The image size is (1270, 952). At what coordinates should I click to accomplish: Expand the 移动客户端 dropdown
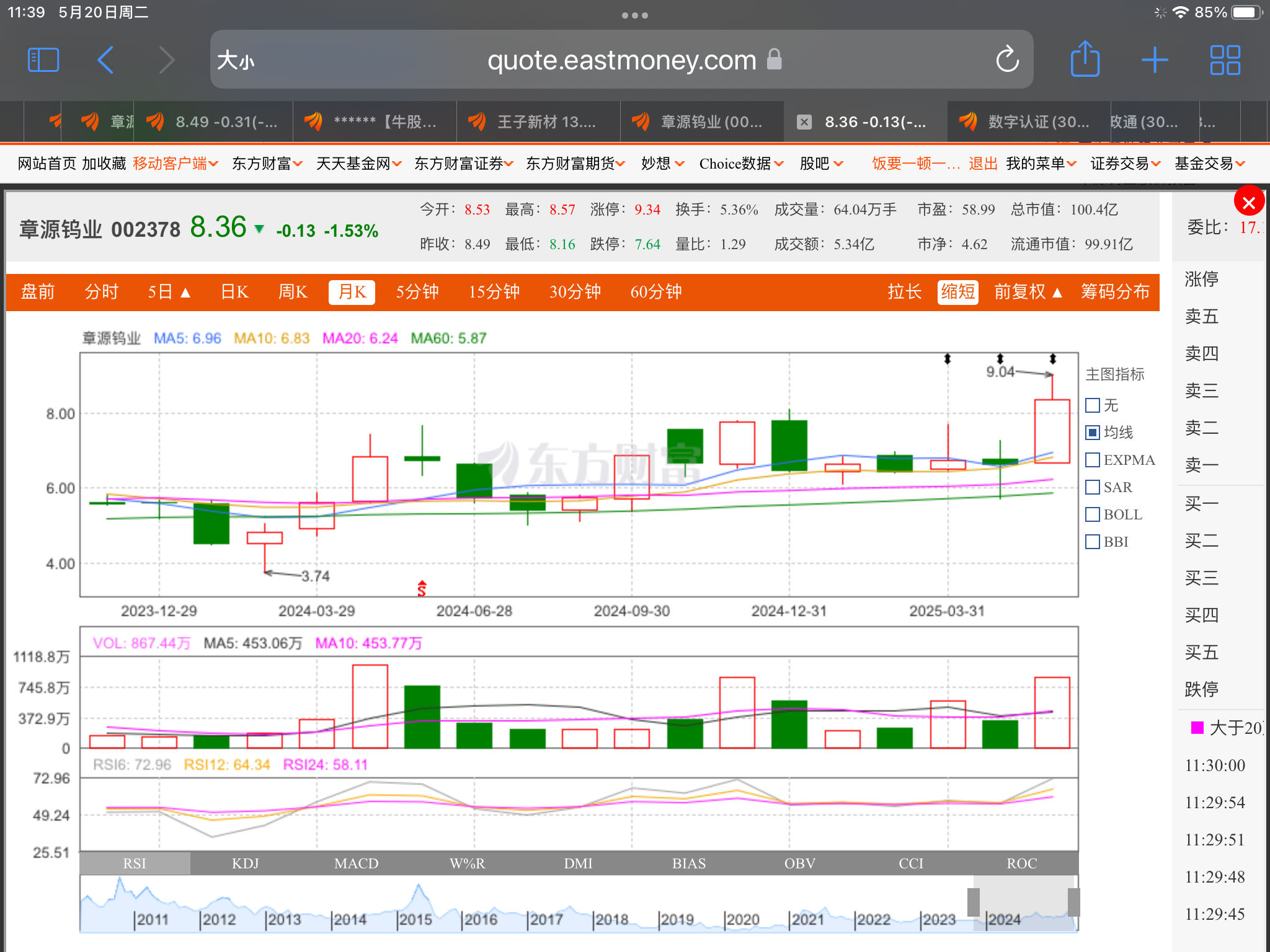[175, 164]
